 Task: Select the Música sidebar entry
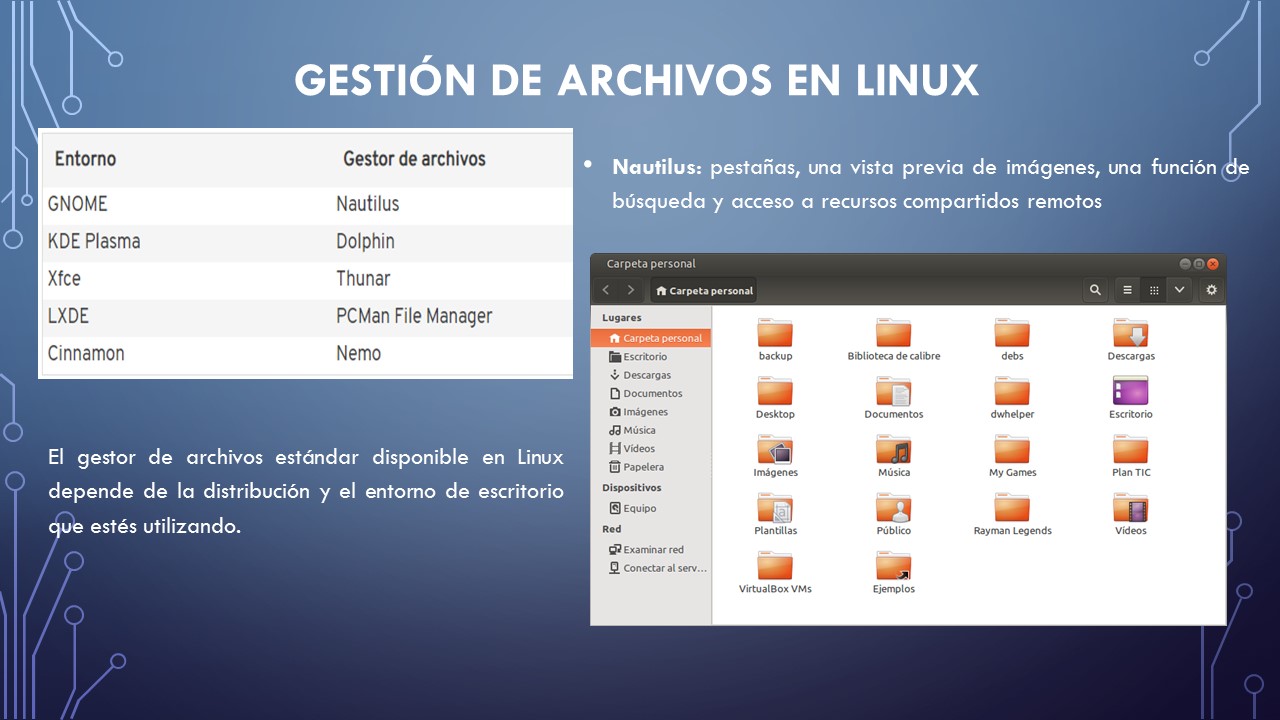642,430
